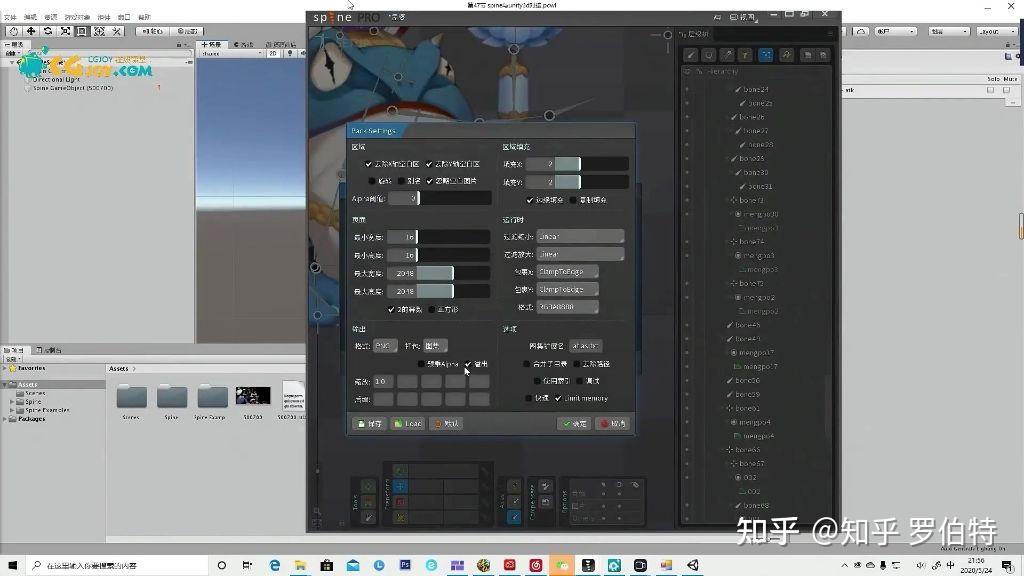The width and height of the screenshot is (1024, 576).
Task: Click the highlighted blue weights tool in hierarchy toolbar
Action: coord(767,55)
